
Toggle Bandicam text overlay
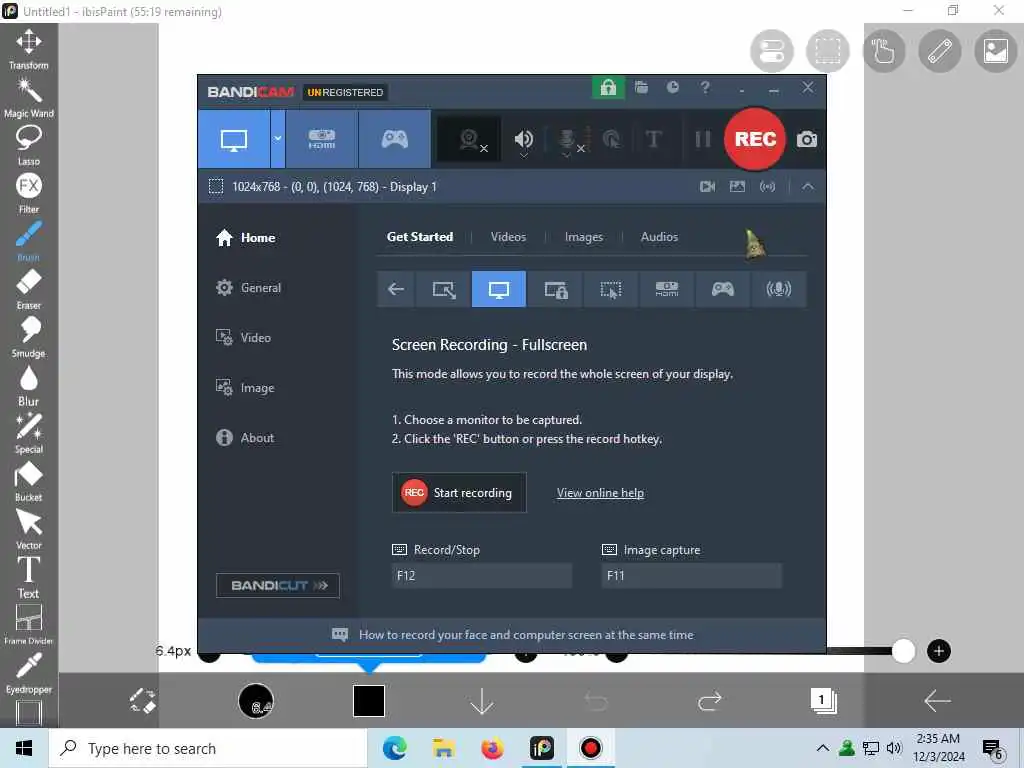click(x=653, y=139)
